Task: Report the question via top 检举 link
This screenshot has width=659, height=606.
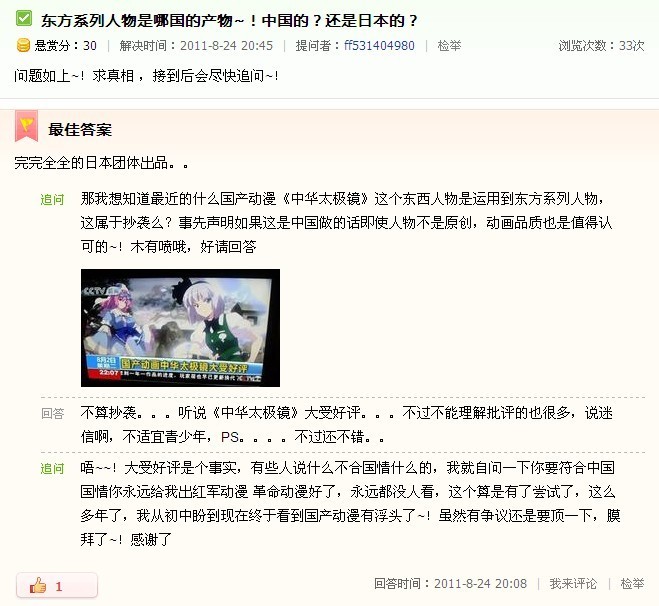Action: (x=449, y=45)
